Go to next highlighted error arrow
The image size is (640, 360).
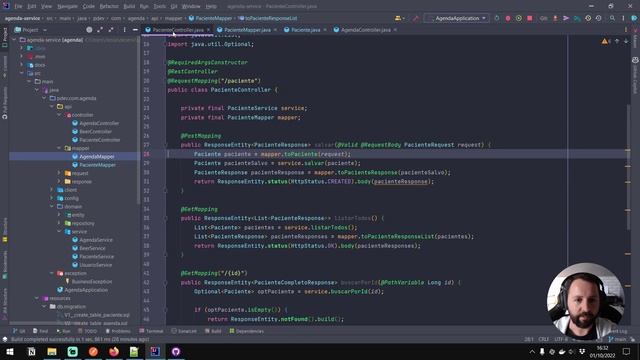[626, 41]
